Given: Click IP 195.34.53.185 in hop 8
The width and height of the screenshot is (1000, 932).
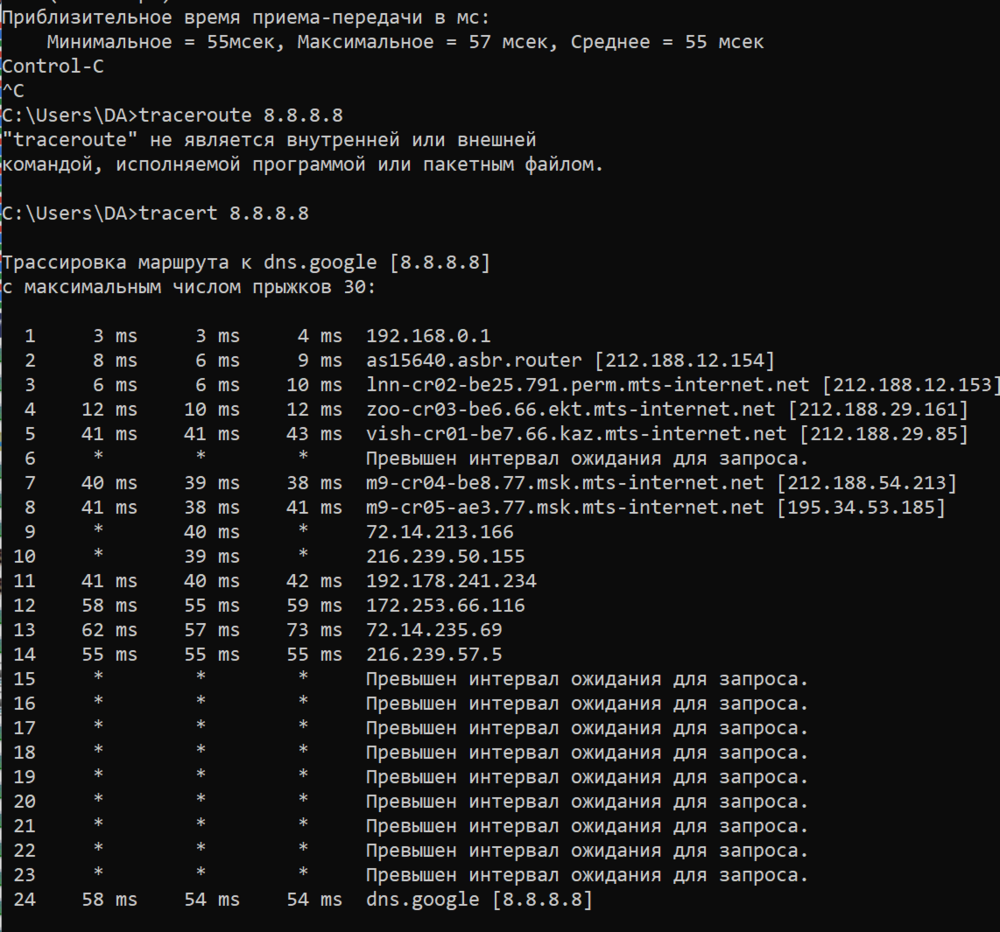Looking at the screenshot, I should (861, 507).
